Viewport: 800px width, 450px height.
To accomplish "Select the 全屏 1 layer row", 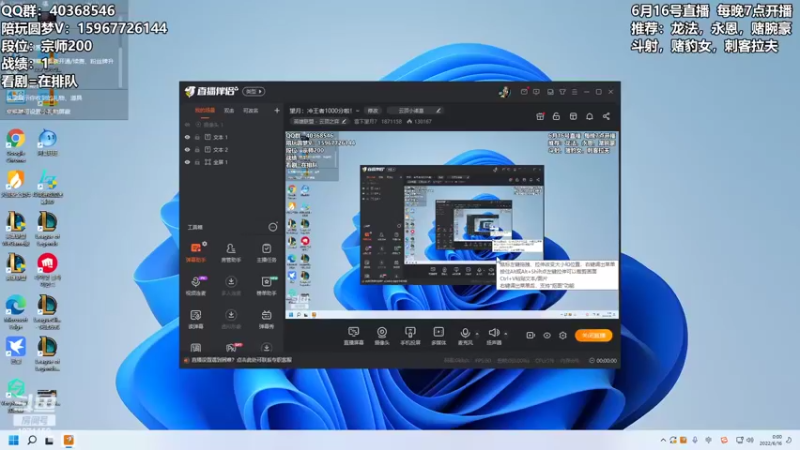I will coord(231,162).
